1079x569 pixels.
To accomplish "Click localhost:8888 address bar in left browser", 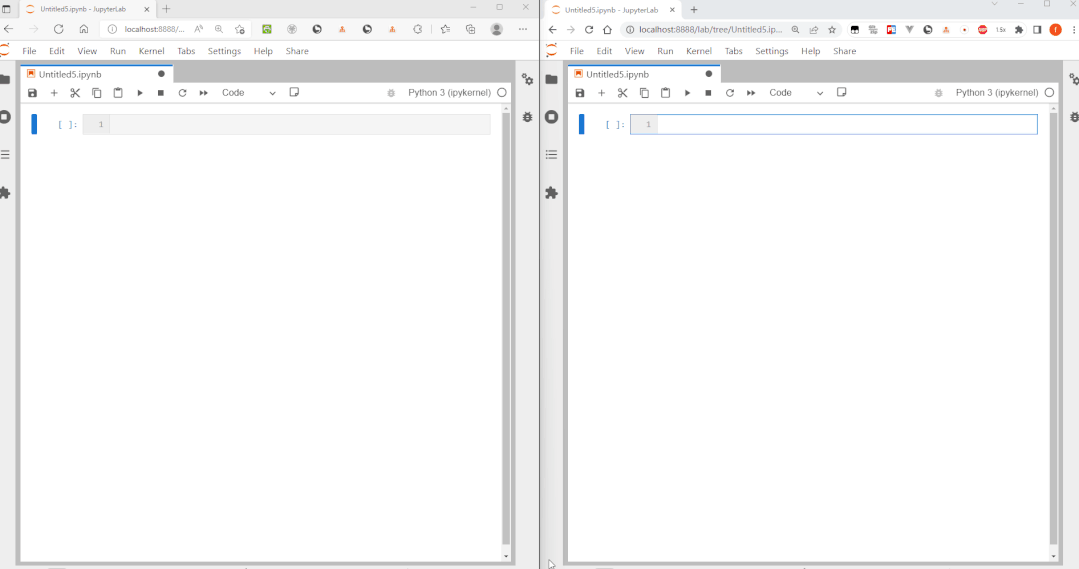I will point(154,30).
